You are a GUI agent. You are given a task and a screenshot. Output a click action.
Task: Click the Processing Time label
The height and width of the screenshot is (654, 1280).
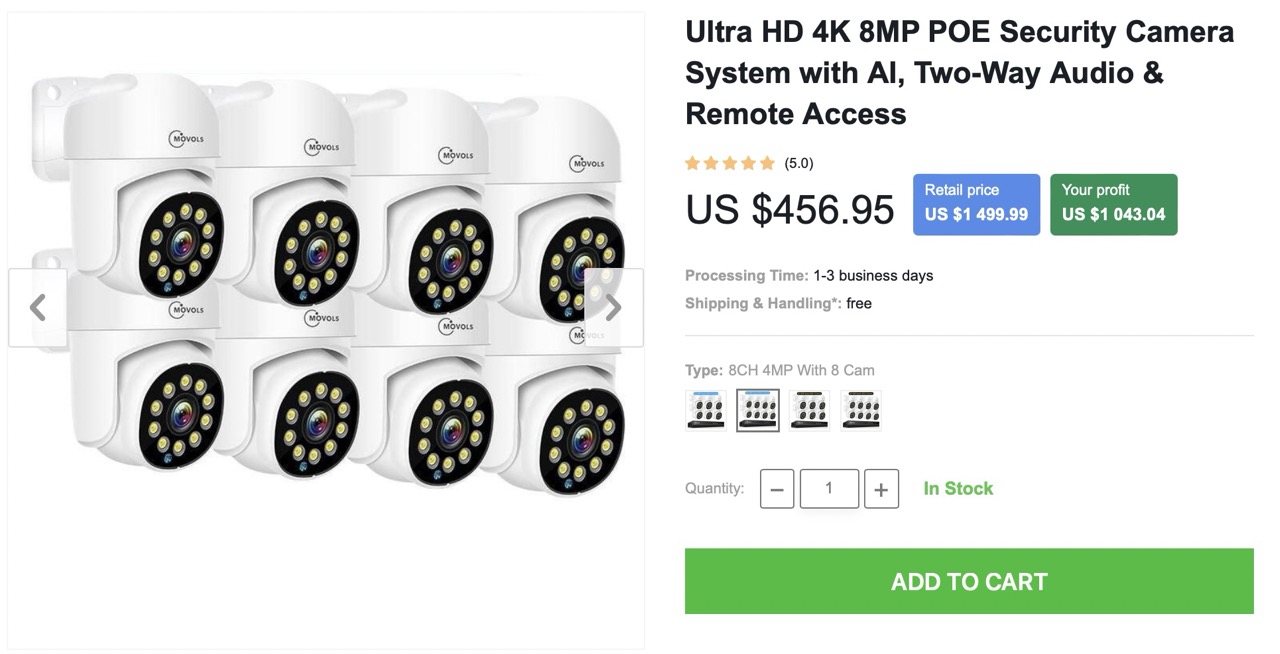(x=746, y=275)
